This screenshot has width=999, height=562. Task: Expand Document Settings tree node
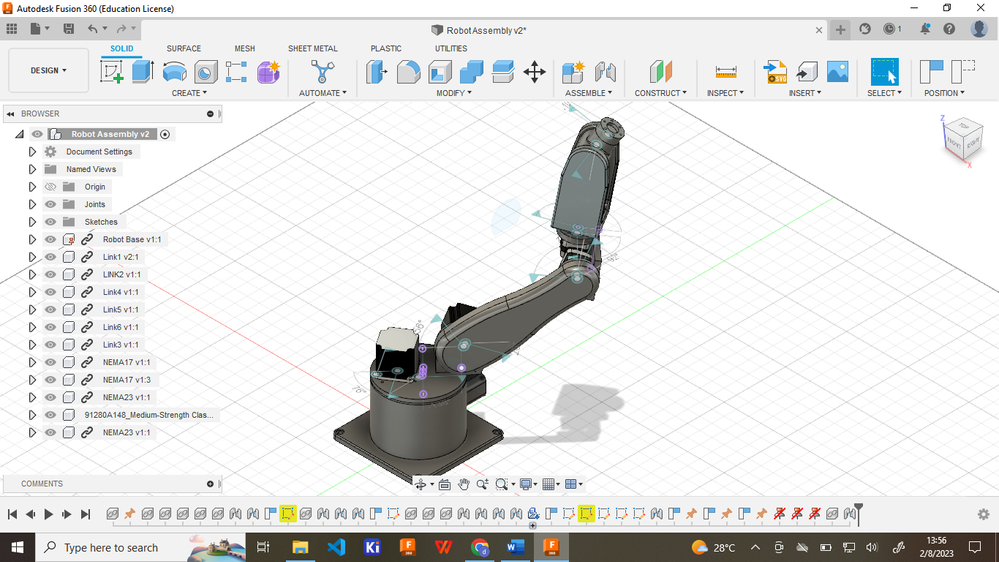tap(32, 152)
